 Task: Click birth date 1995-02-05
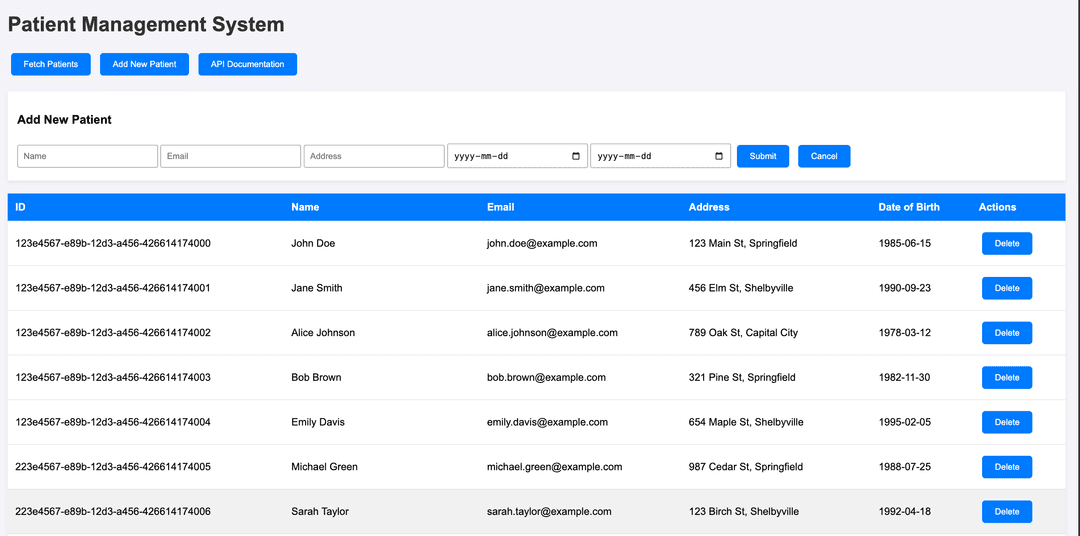click(x=904, y=422)
